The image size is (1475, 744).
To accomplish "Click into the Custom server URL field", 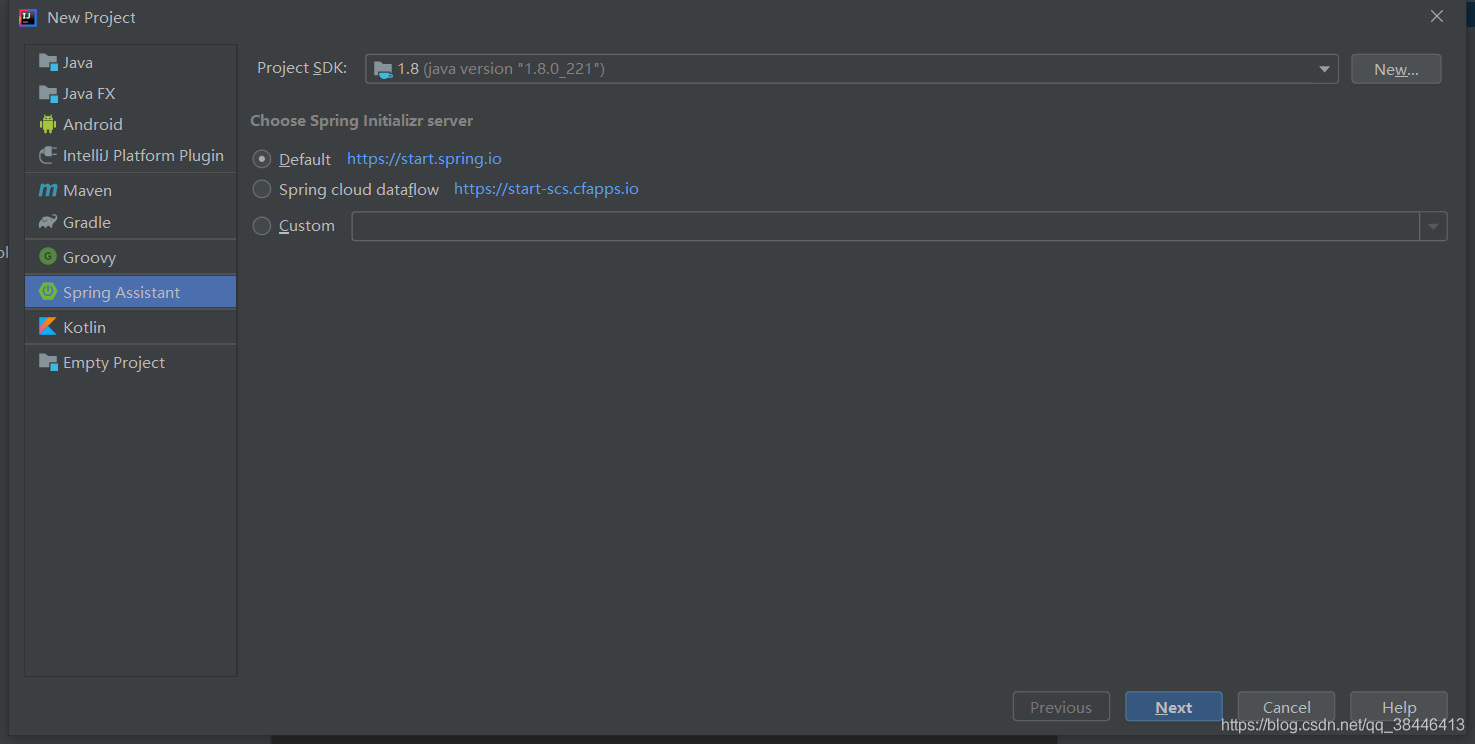I will click(x=886, y=226).
